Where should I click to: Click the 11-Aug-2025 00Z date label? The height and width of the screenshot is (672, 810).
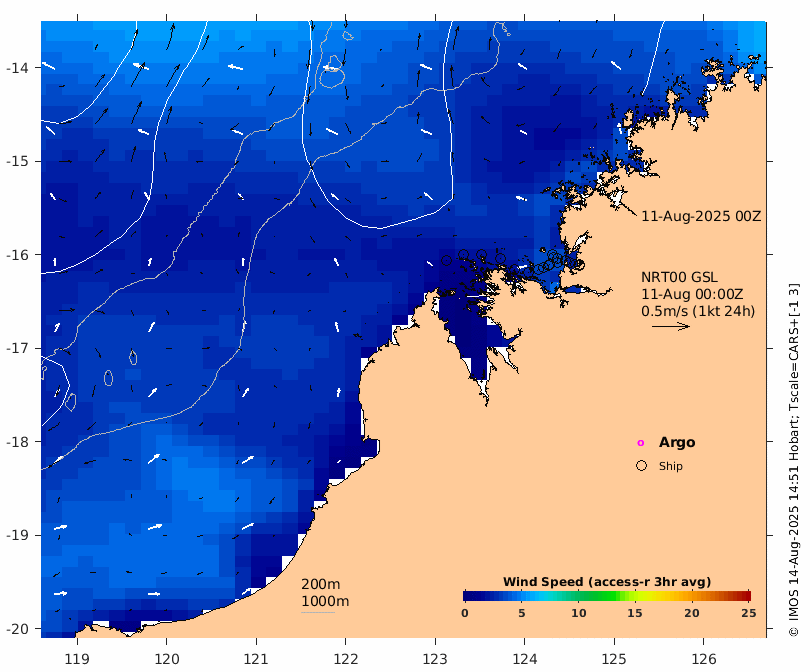701,216
